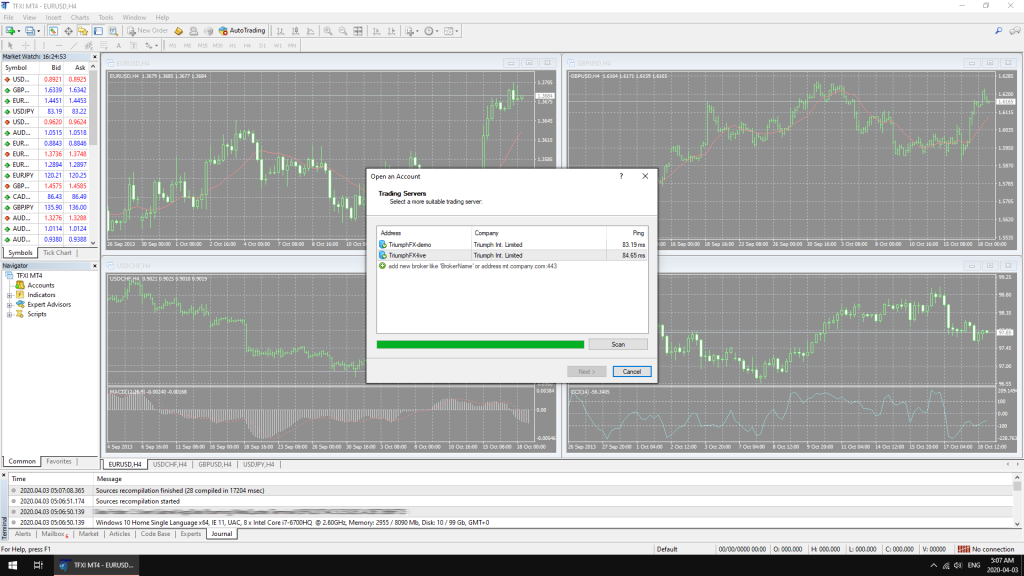The height and width of the screenshot is (576, 1024).
Task: Open the Insert menu
Action: 54,18
